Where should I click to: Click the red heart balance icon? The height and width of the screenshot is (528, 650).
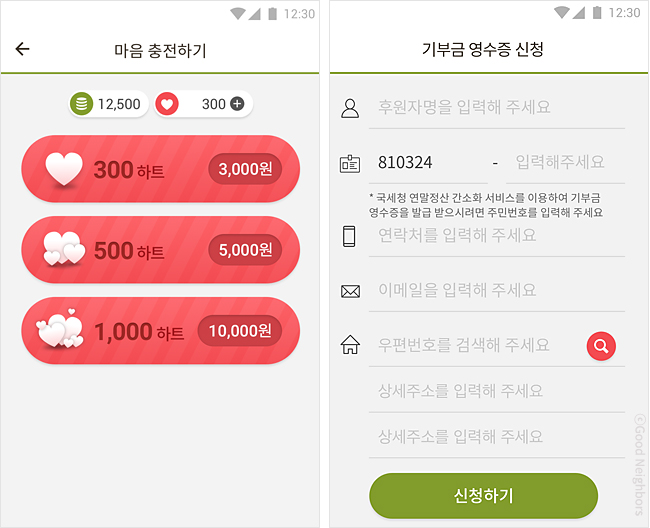167,104
